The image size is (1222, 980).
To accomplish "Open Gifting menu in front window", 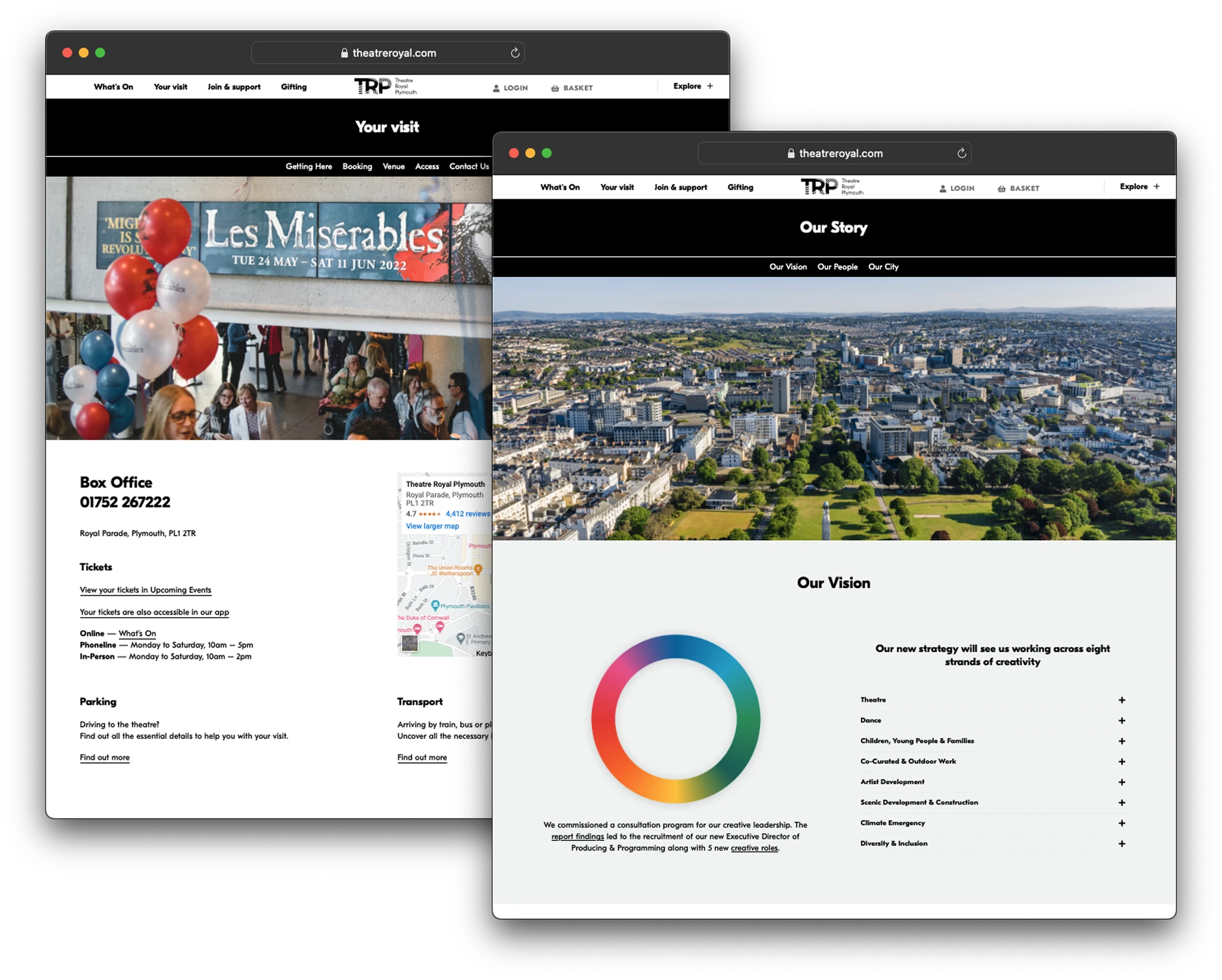I will tap(740, 187).
